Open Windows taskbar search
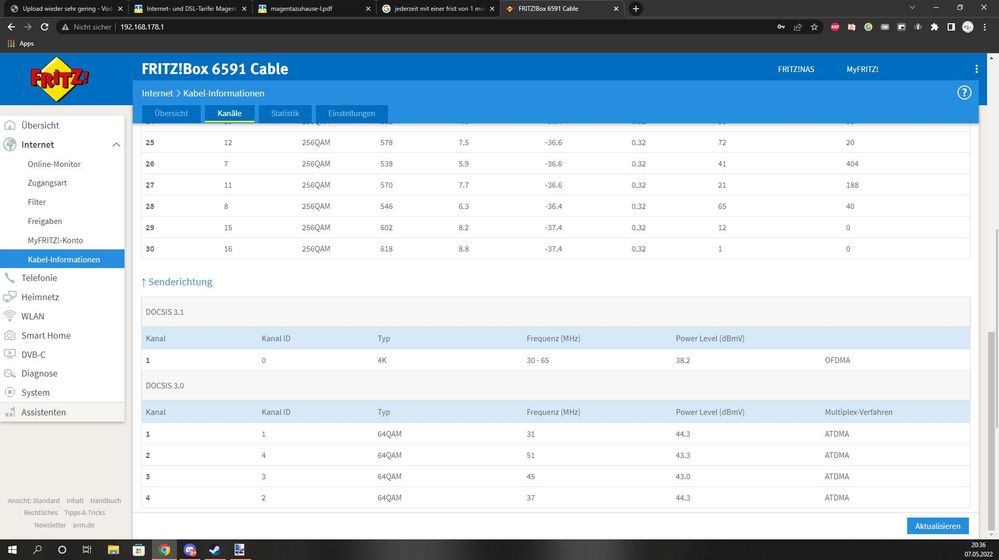 [x=37, y=549]
